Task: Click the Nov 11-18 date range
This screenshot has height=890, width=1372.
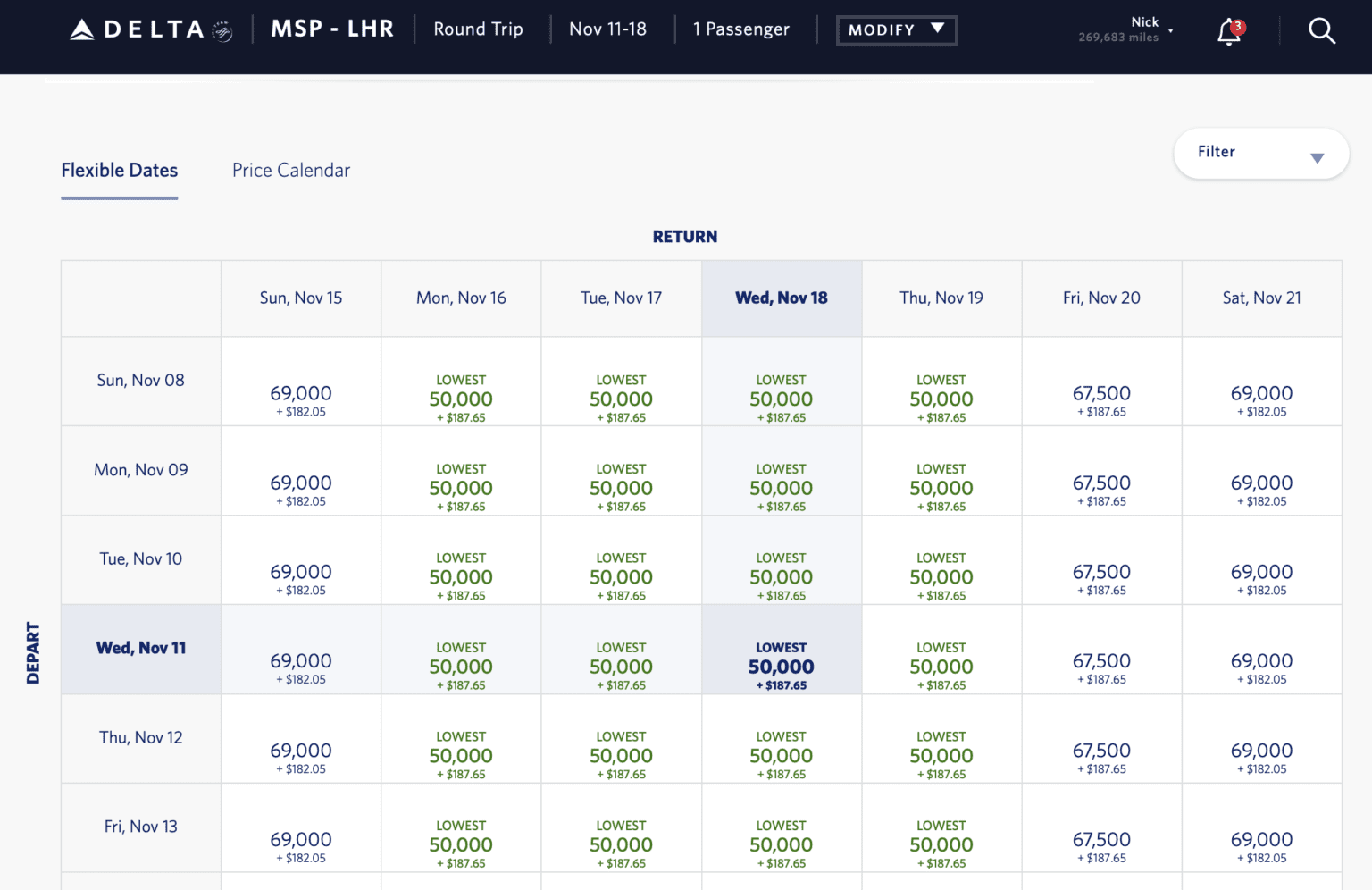Action: [x=607, y=29]
